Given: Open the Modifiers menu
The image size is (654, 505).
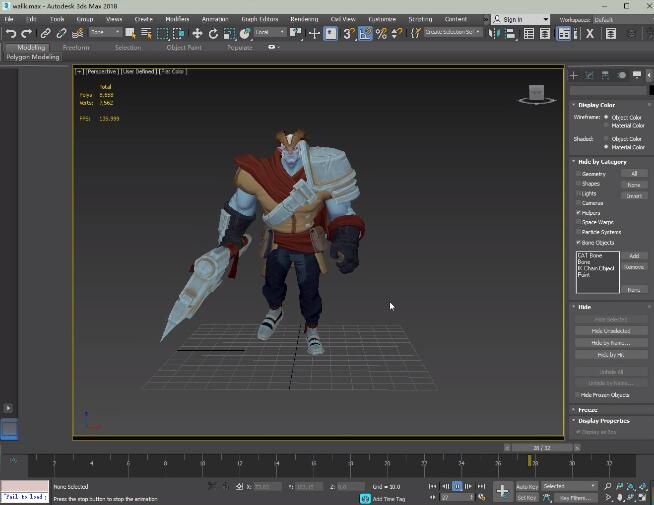Looking at the screenshot, I should click(x=177, y=19).
